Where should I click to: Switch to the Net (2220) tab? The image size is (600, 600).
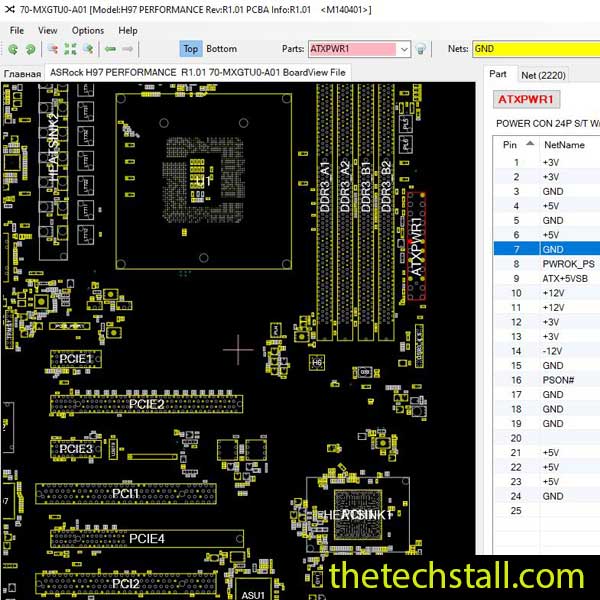pos(543,74)
